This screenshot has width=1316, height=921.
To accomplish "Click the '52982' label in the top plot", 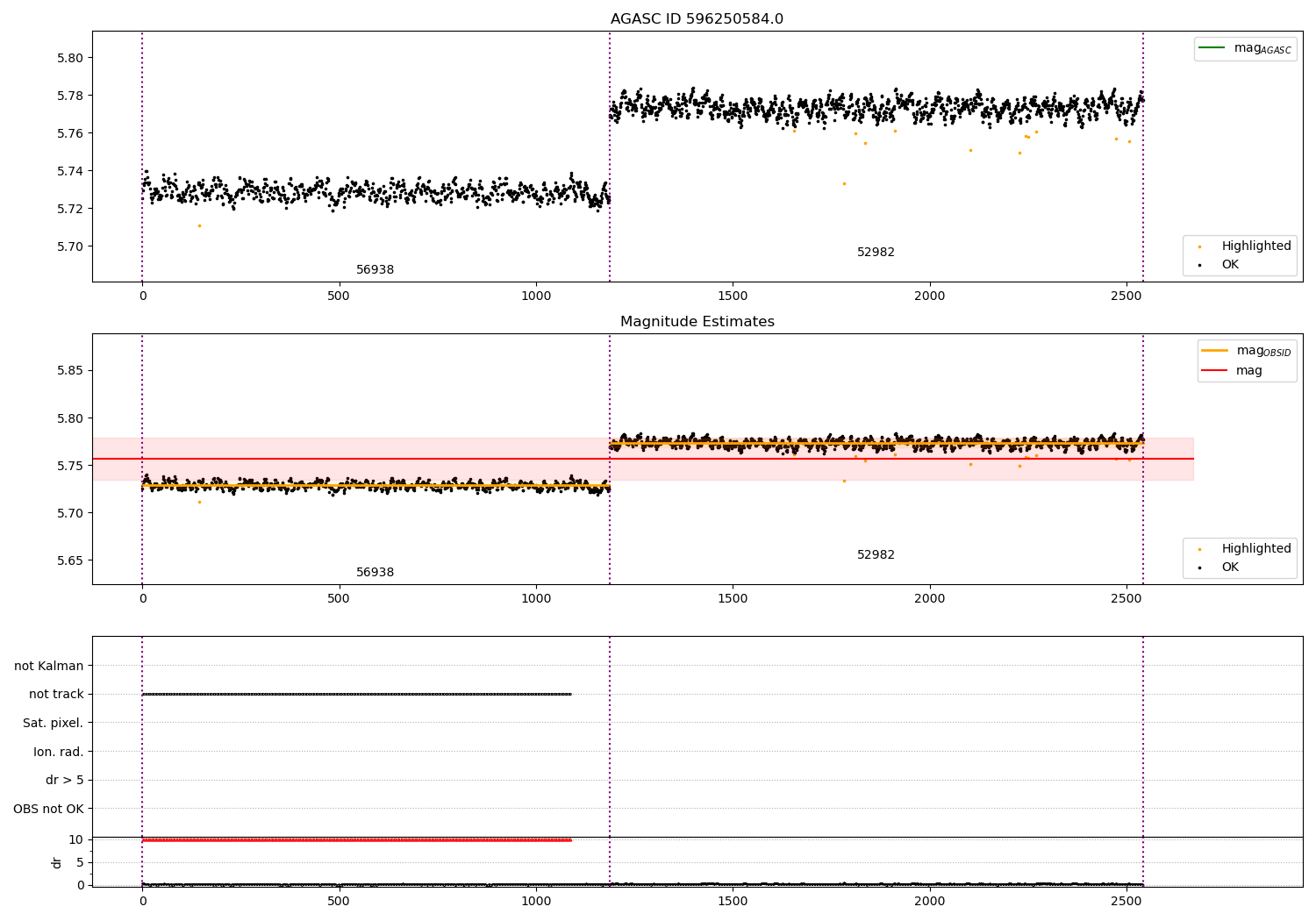I will 876,253.
